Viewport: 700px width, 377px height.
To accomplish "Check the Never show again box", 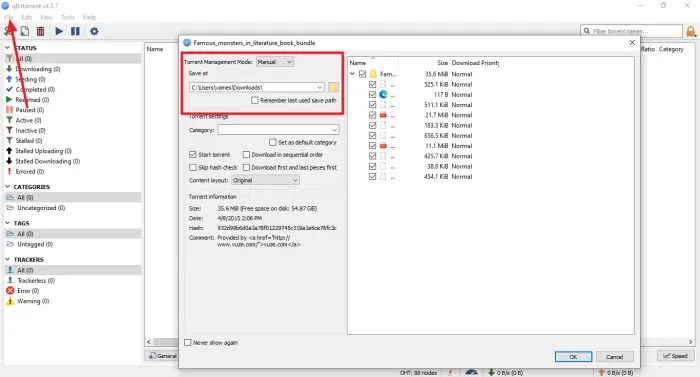I will [188, 343].
